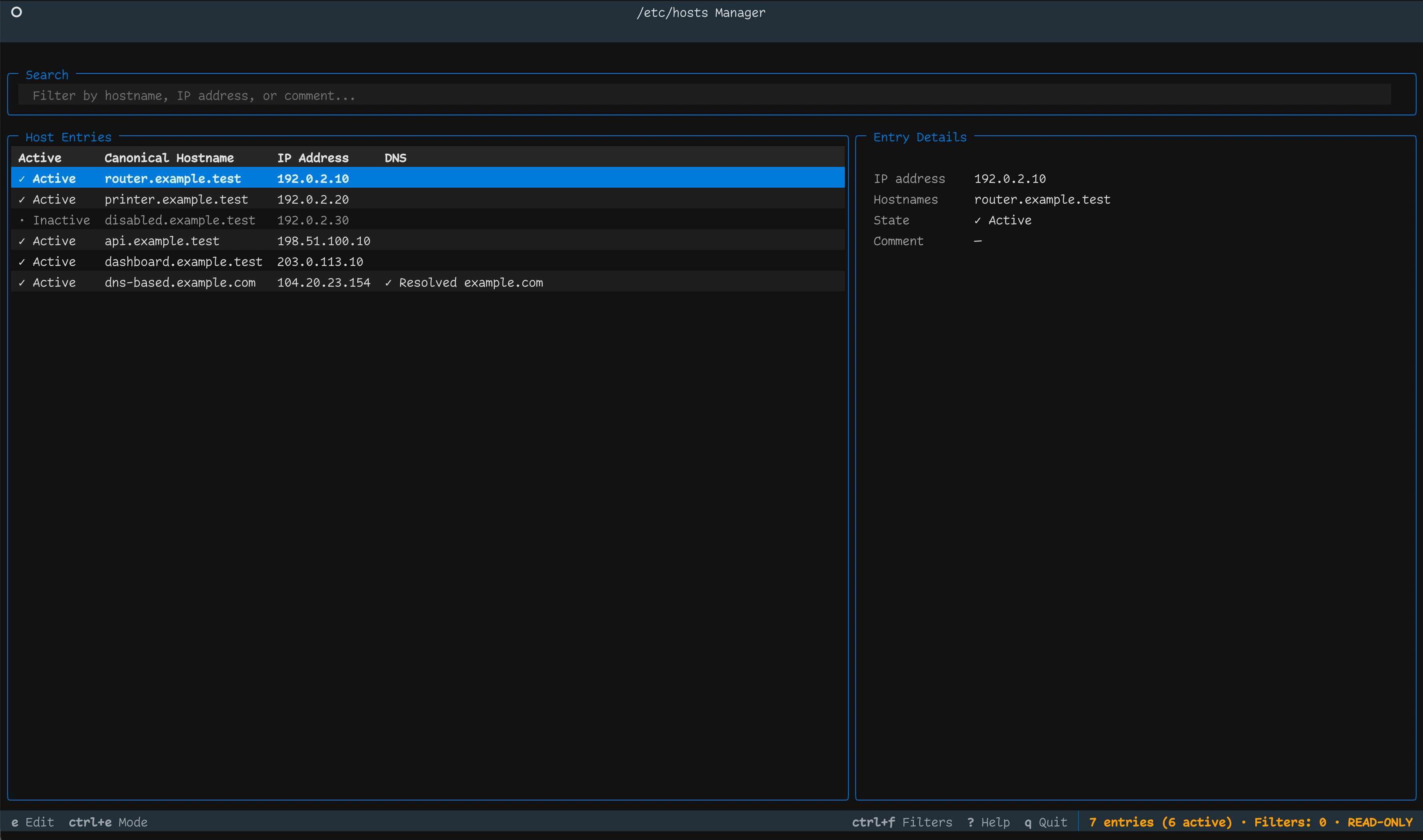1423x840 pixels.
Task: Click IP 192.0.2.20 in the entries table
Action: (313, 199)
